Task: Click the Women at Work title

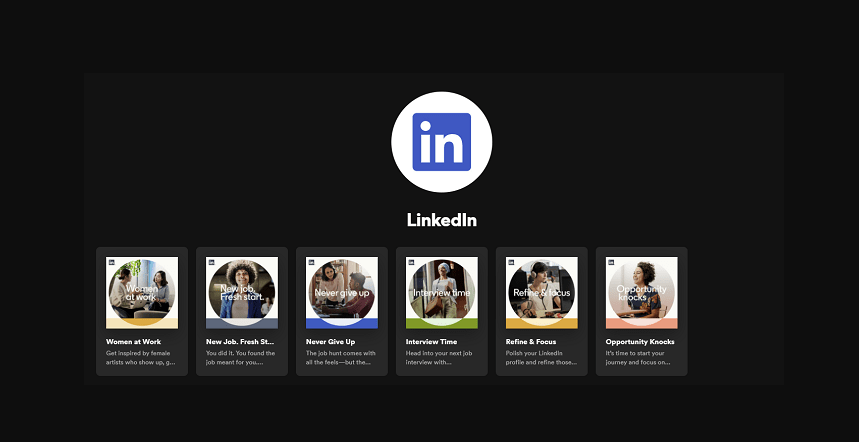Action: pos(133,342)
